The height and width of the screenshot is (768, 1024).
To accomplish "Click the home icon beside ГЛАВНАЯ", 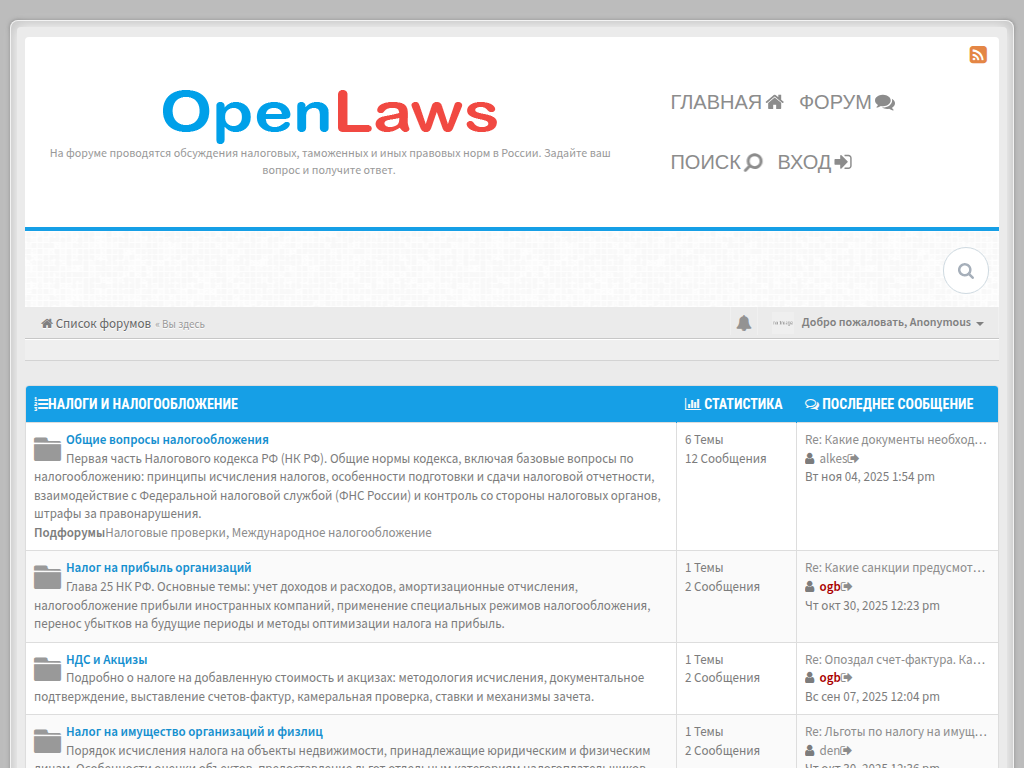I will pos(775,101).
